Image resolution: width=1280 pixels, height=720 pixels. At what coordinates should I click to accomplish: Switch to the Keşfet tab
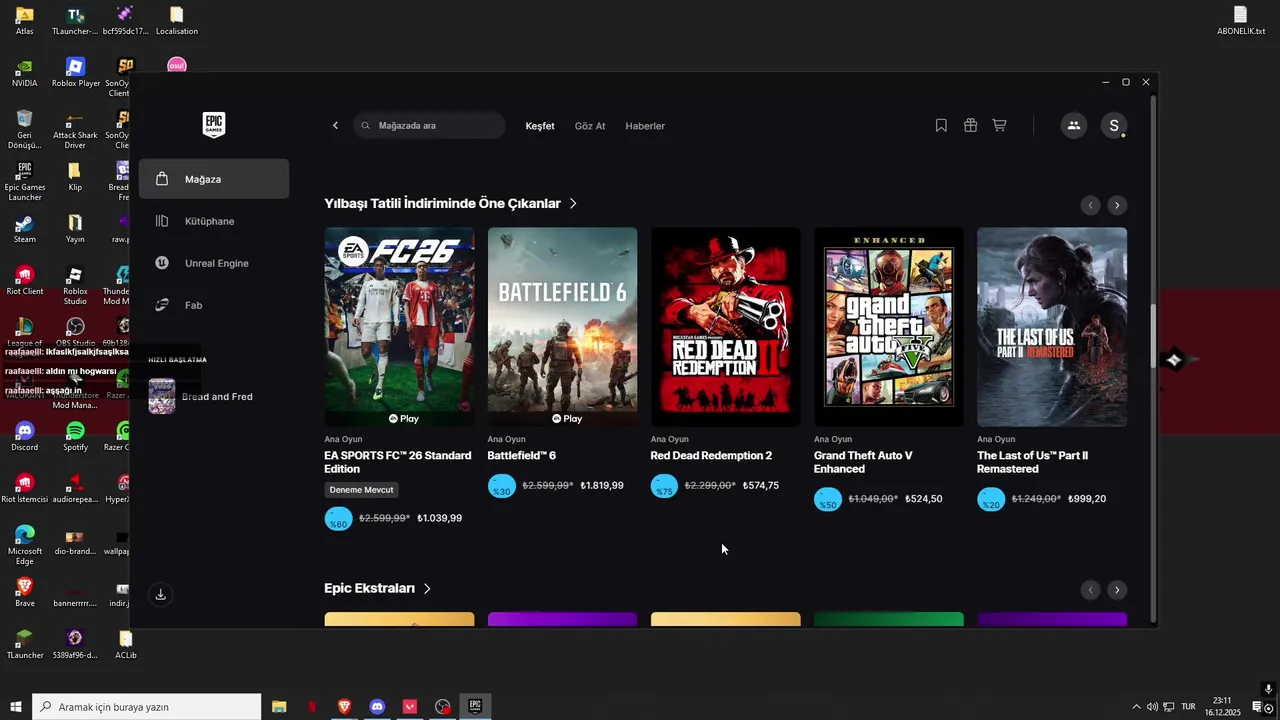click(540, 126)
